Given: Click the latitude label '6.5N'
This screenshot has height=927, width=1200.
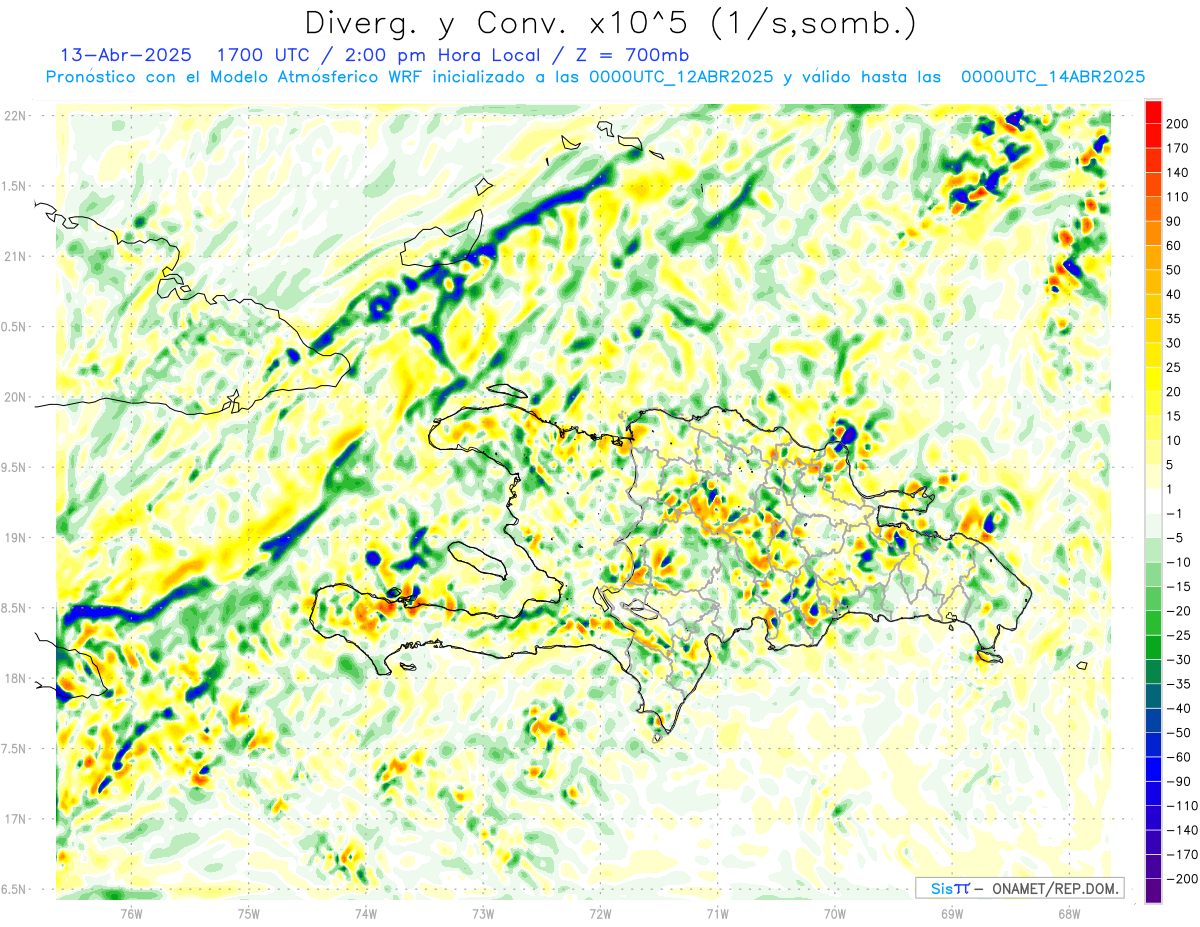Looking at the screenshot, I should click(15, 889).
